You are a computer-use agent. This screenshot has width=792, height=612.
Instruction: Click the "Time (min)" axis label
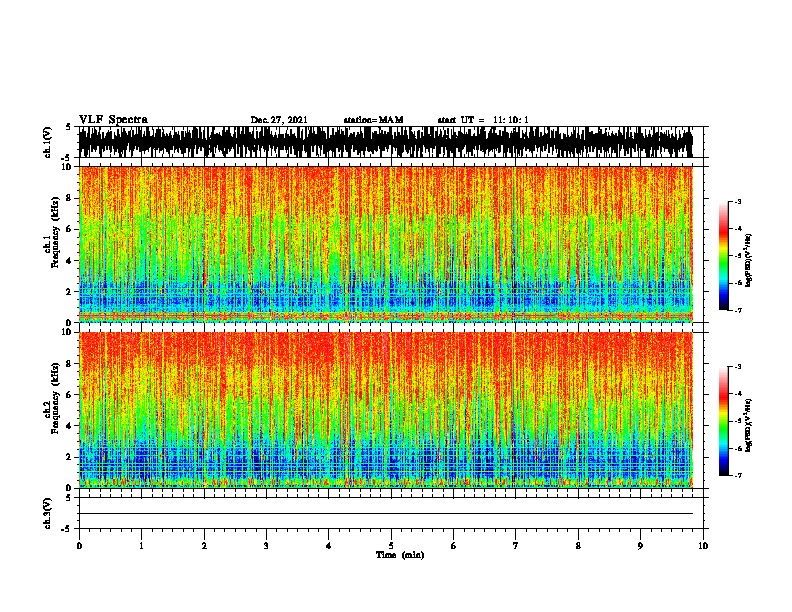[x=400, y=555]
